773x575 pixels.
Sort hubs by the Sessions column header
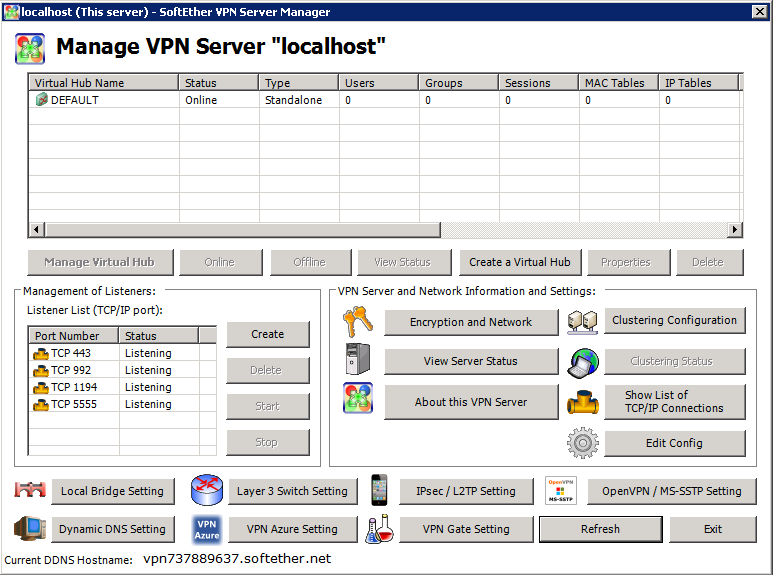coord(537,83)
